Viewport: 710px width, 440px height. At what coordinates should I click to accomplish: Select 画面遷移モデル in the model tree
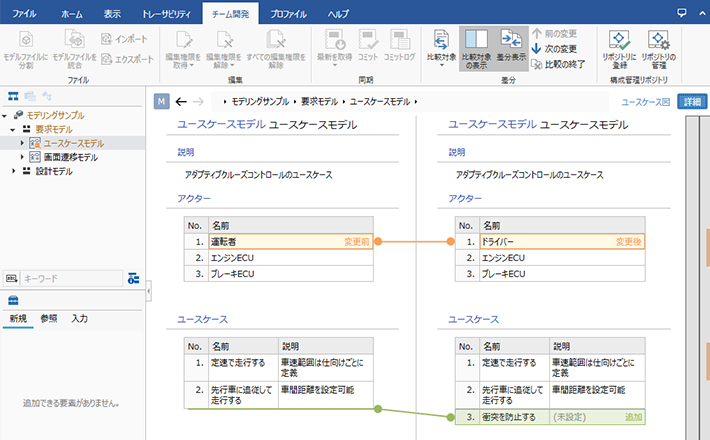click(x=70, y=157)
